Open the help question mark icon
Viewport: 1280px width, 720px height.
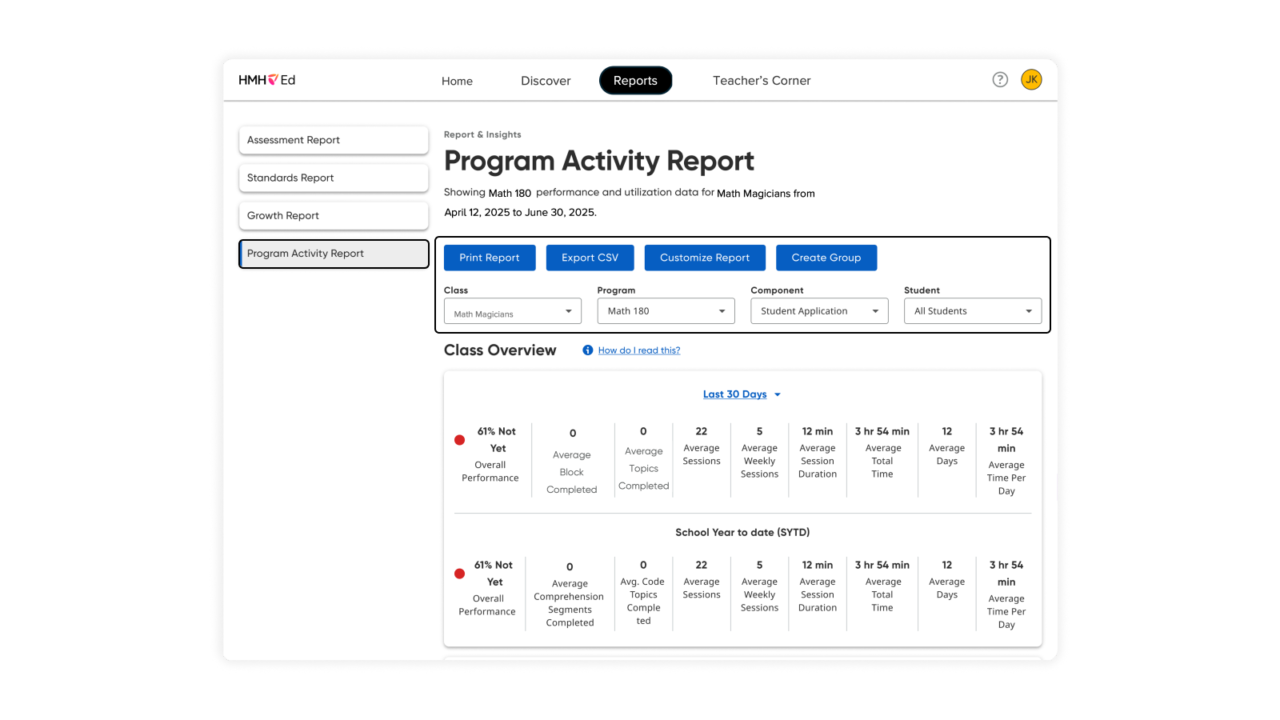coord(1000,80)
